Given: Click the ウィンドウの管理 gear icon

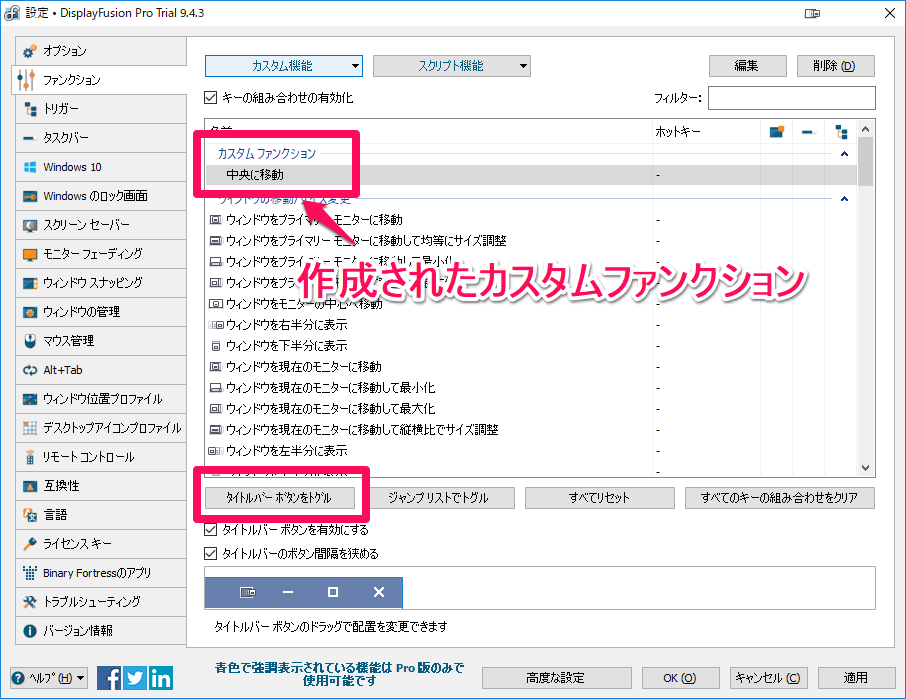Looking at the screenshot, I should (30, 312).
